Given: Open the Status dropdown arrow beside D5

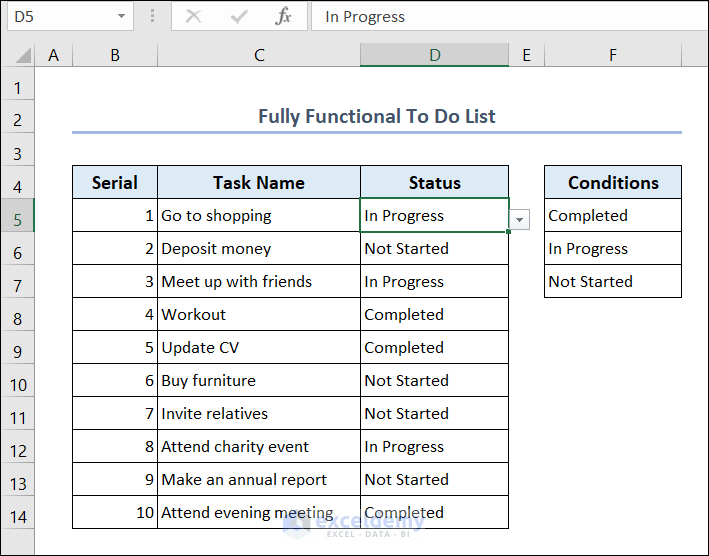Looking at the screenshot, I should point(519,220).
